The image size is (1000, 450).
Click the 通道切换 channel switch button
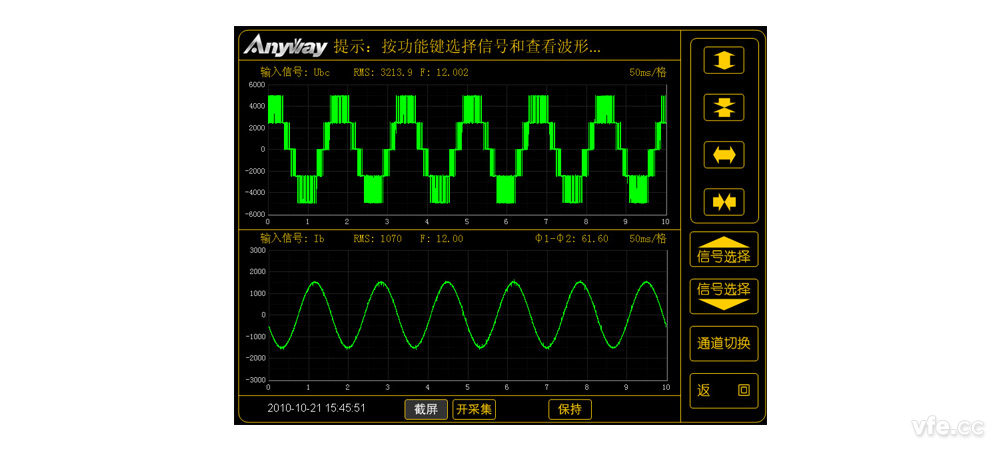[724, 344]
